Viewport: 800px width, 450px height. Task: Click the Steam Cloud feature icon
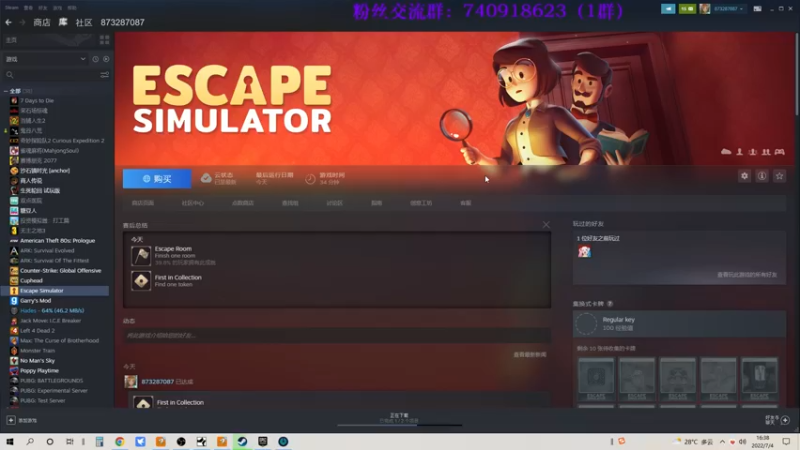[726, 152]
